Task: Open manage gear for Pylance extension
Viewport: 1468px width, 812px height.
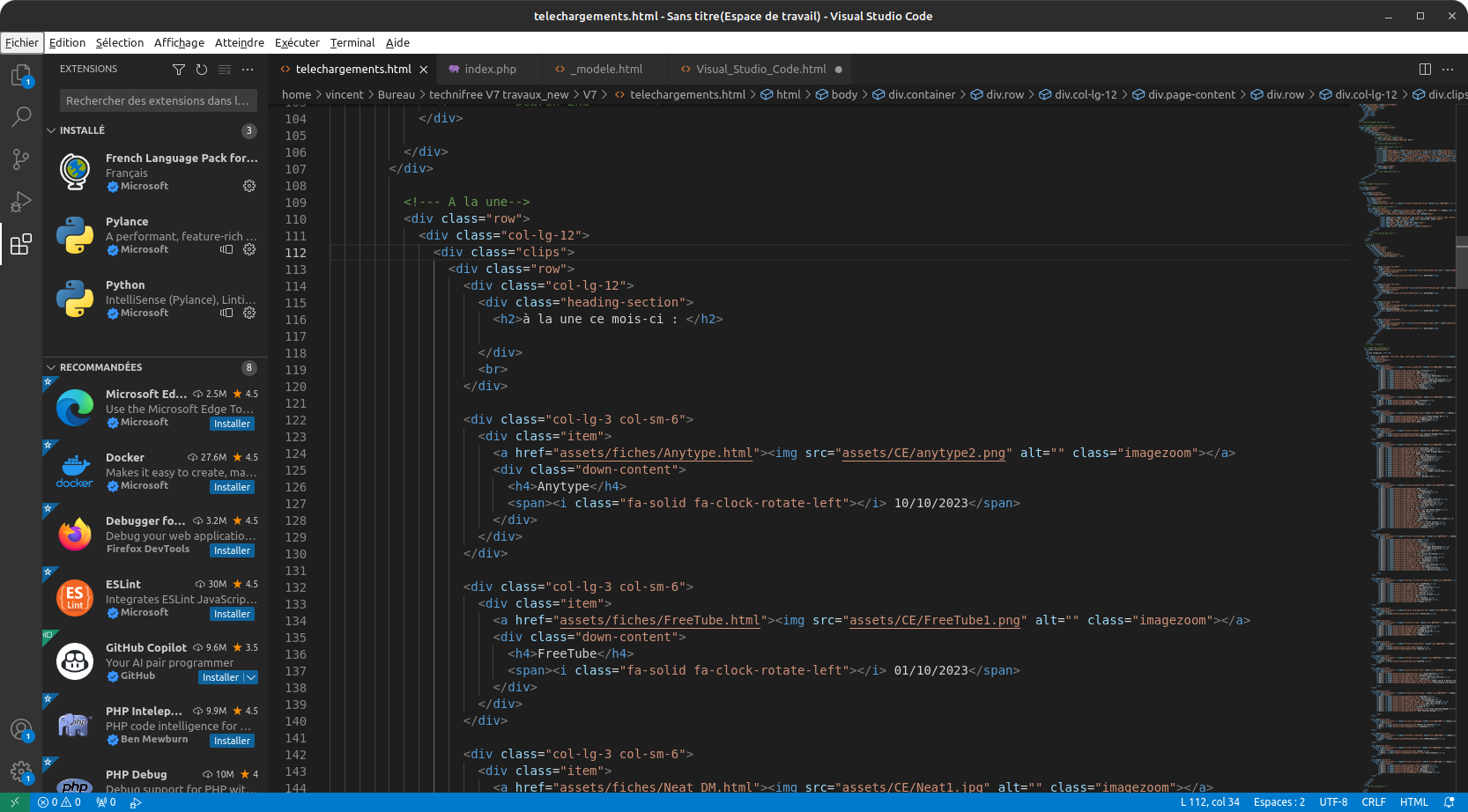Action: (x=249, y=249)
